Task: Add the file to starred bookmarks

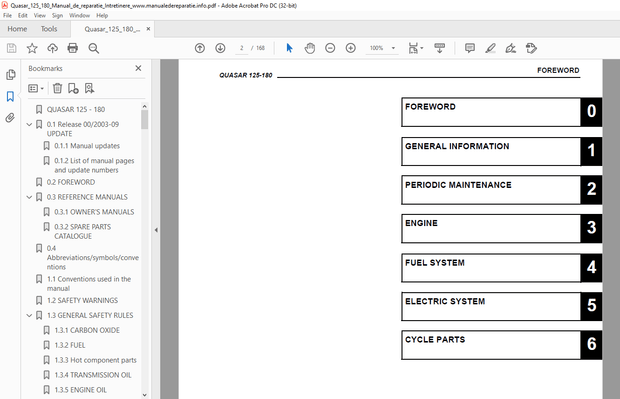Action: pos(32,48)
